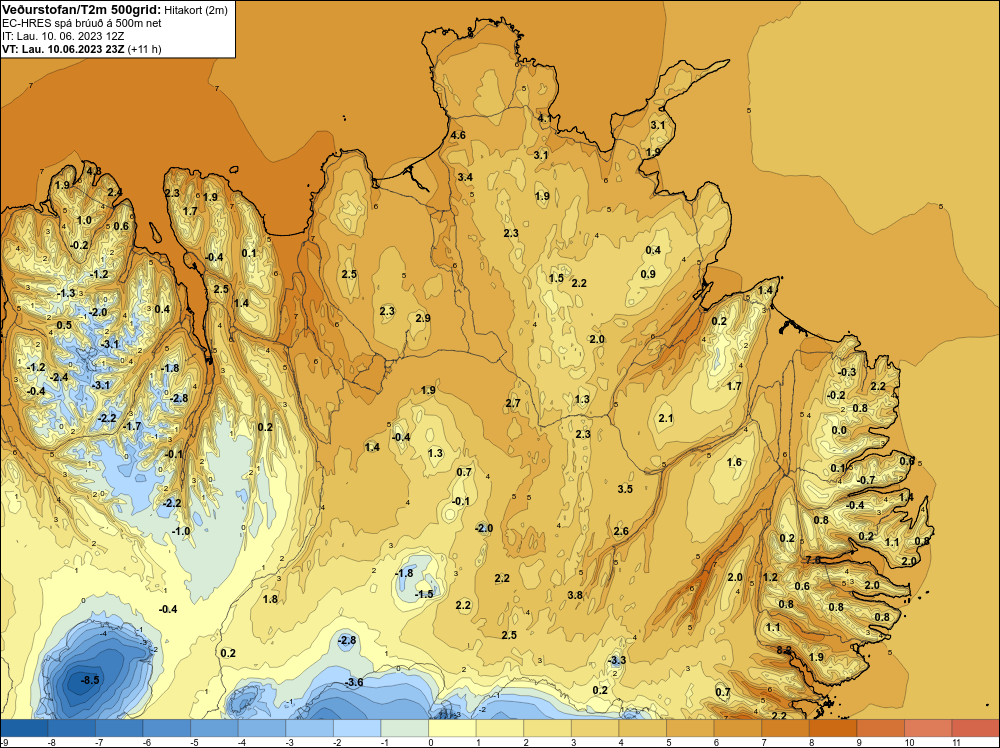1000x748 pixels.
Task: Click legend swatch between 4 and 5
Action: [642, 728]
